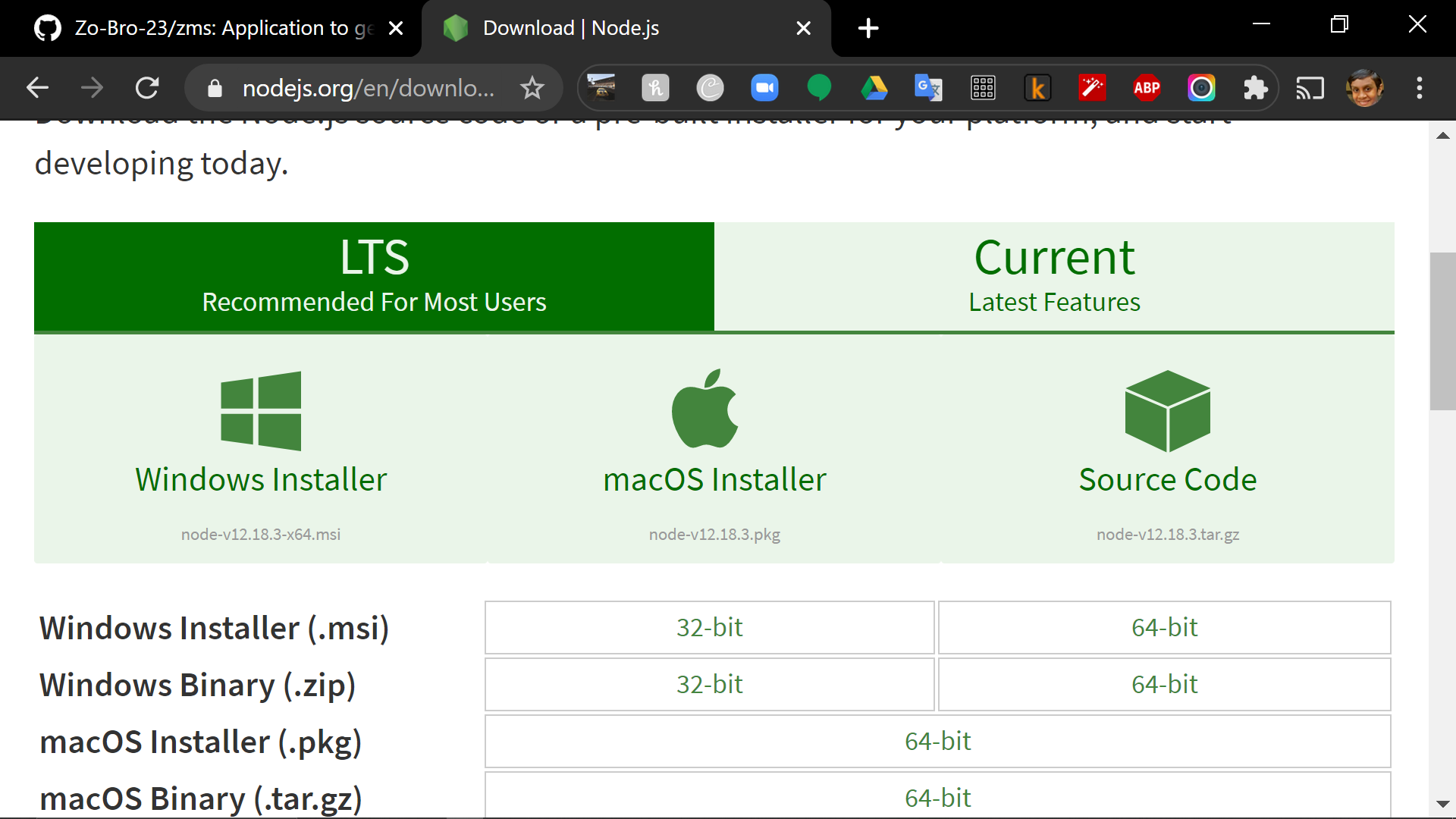The image size is (1456, 819).
Task: Click the Source Code cube icon
Action: tap(1167, 410)
